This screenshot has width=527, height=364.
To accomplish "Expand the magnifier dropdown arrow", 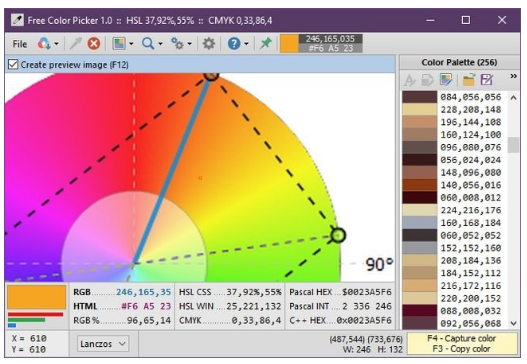I will 160,44.
